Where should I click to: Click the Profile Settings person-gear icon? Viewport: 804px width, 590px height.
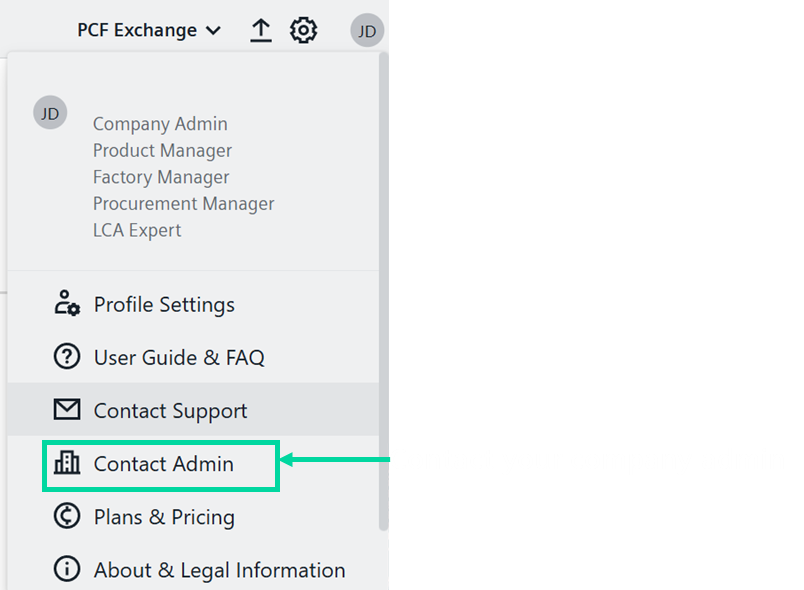(x=67, y=304)
